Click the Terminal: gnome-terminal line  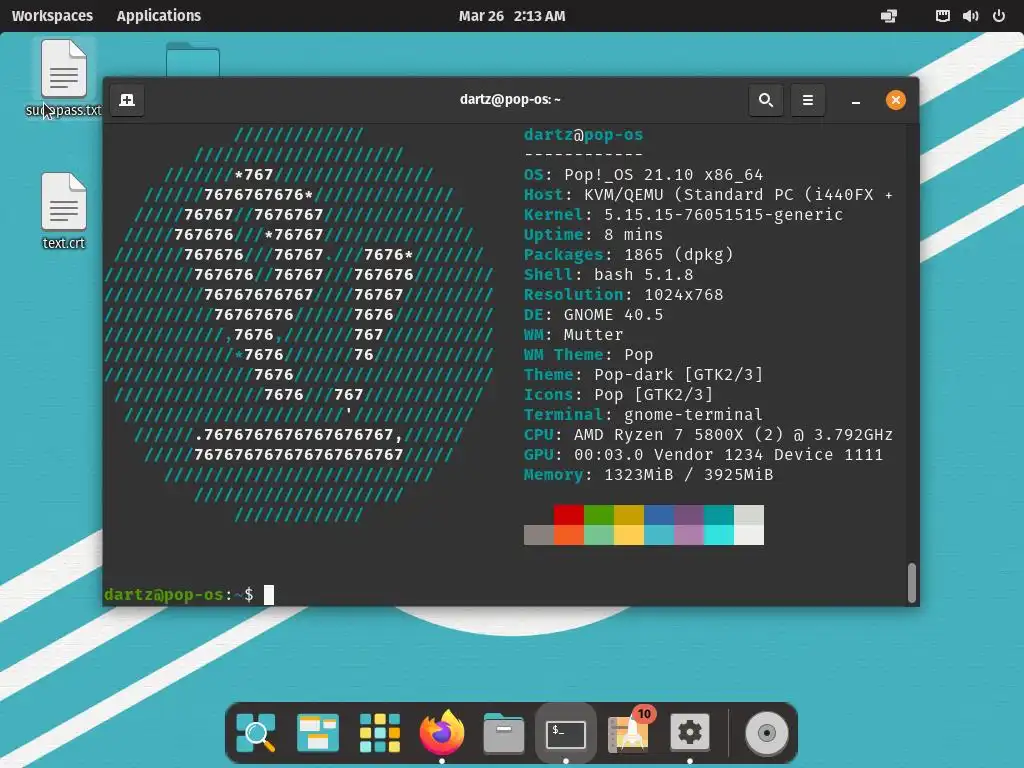pyautogui.click(x=643, y=415)
